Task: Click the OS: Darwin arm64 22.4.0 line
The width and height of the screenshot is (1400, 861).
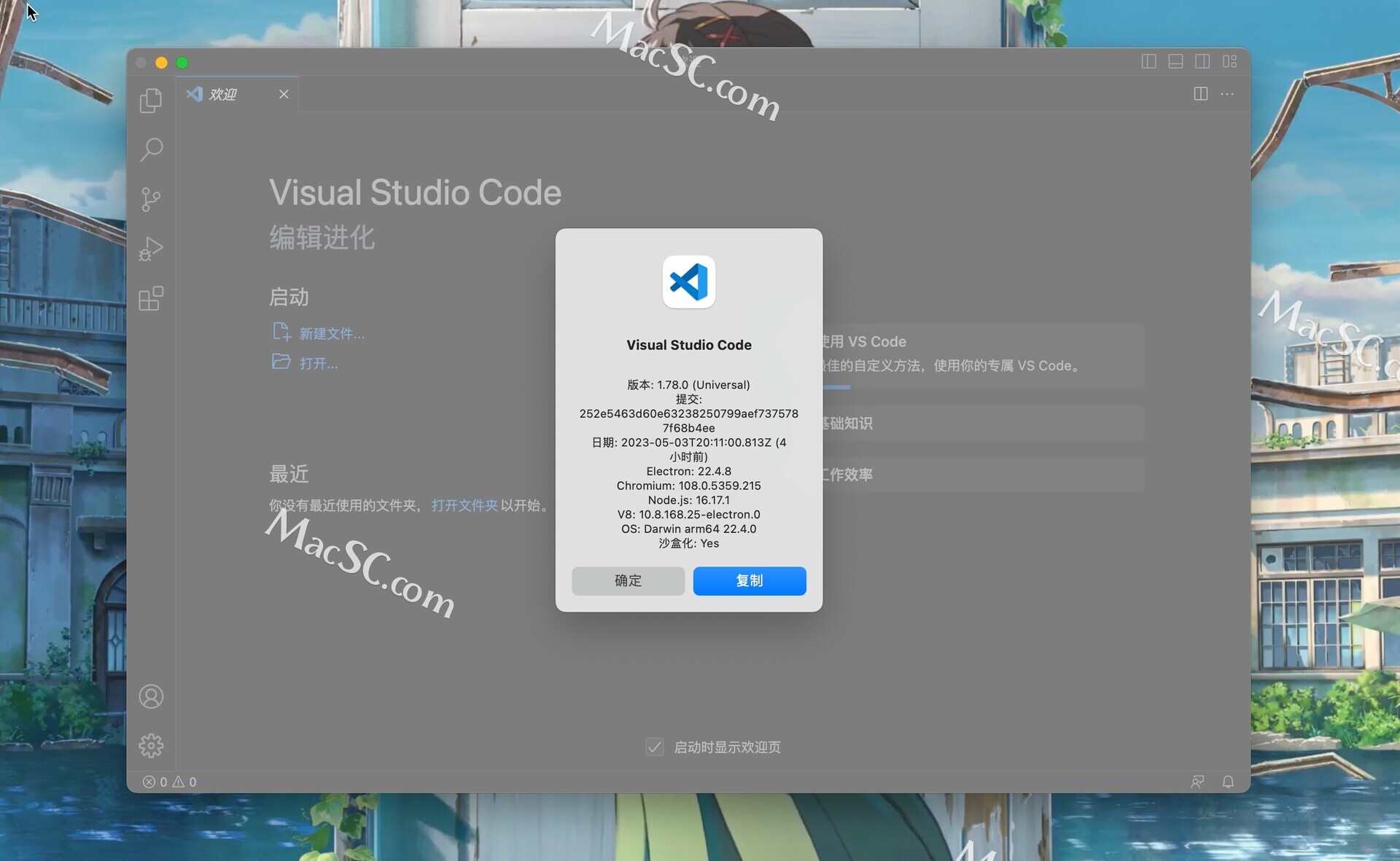Action: pos(689,529)
